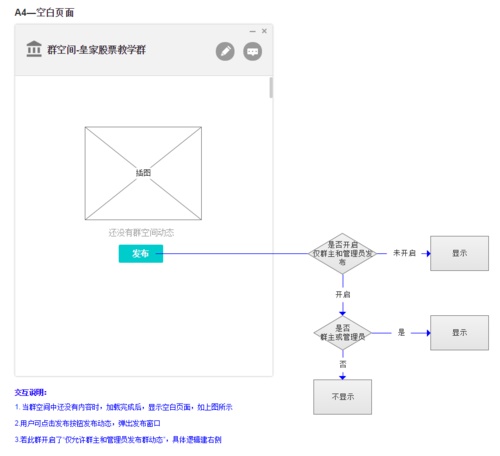Click the 还没有群空间动态 empty-state text

141,233
